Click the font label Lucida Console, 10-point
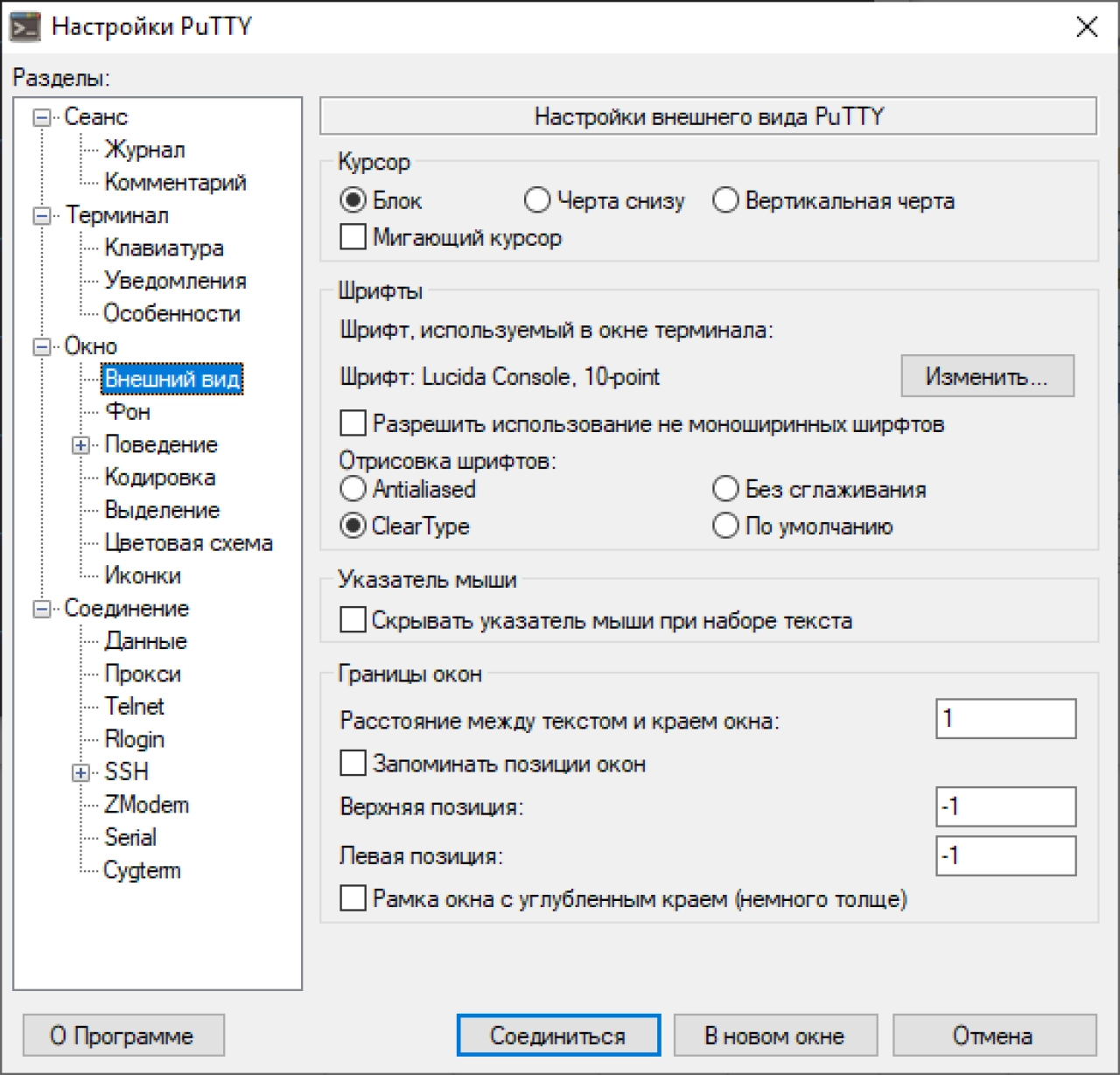This screenshot has height=1075, width=1120. click(541, 377)
